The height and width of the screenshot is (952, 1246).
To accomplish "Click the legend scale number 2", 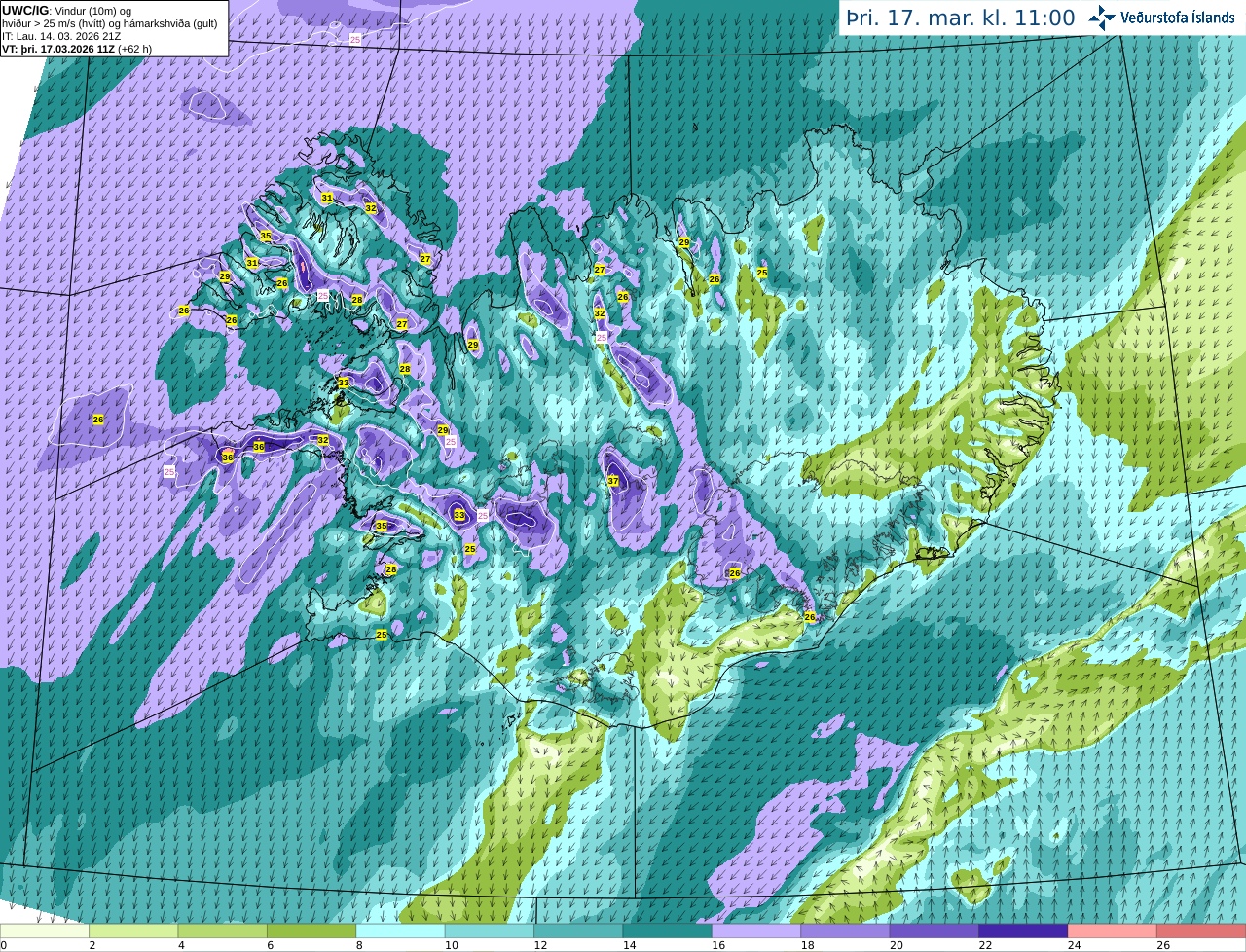I will pos(92,945).
